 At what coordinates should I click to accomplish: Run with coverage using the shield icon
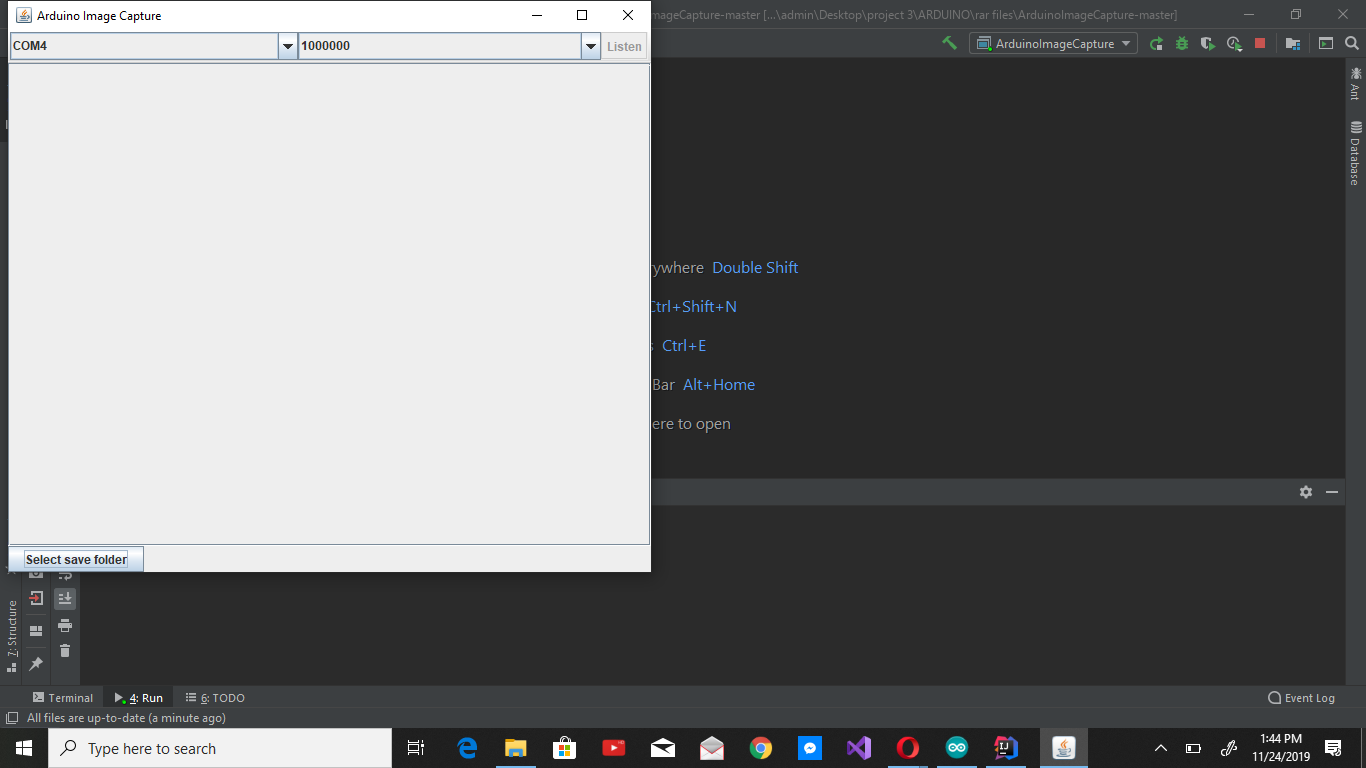pyautogui.click(x=1207, y=44)
